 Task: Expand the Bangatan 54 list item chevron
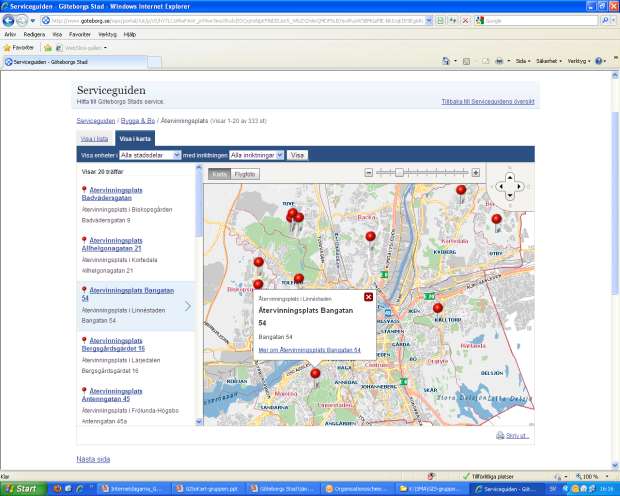pos(188,306)
